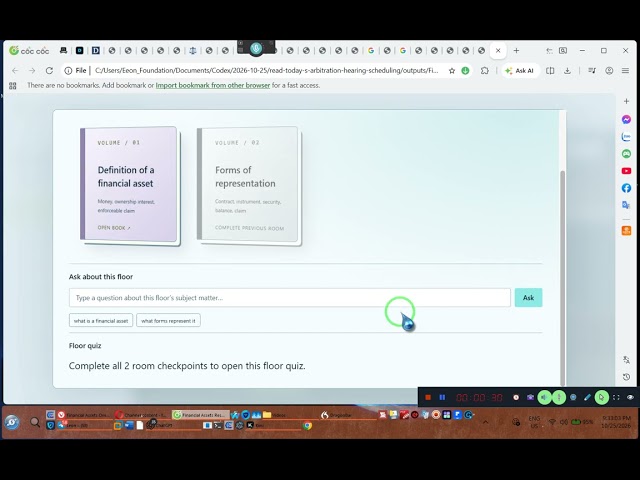This screenshot has height=480, width=640.
Task: Choose the 'what is a financial asset' suggestion
Action: click(x=101, y=321)
